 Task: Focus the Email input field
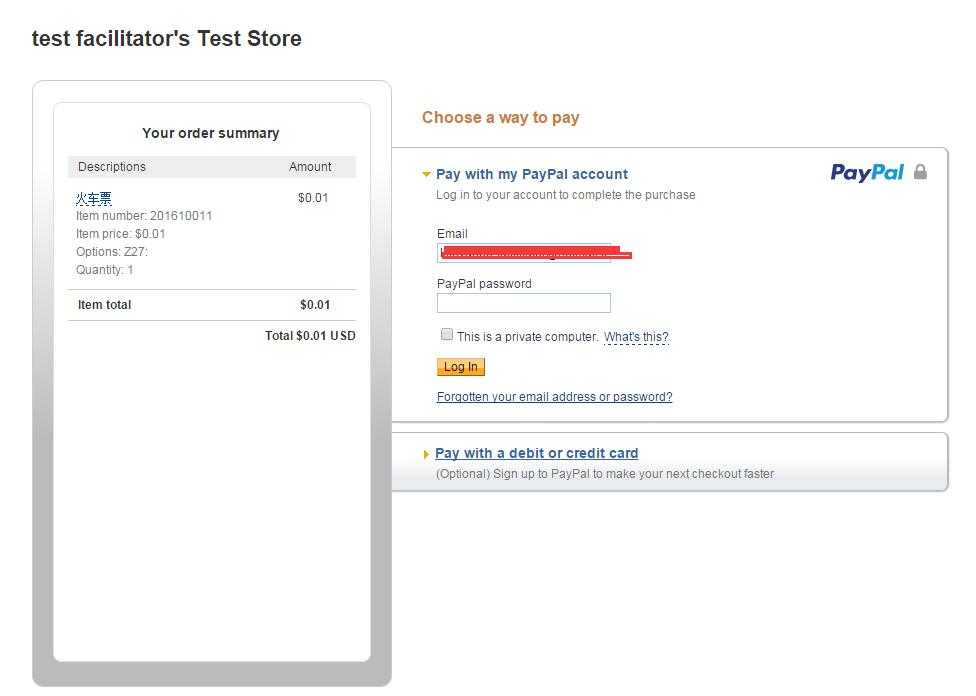pyautogui.click(x=523, y=253)
